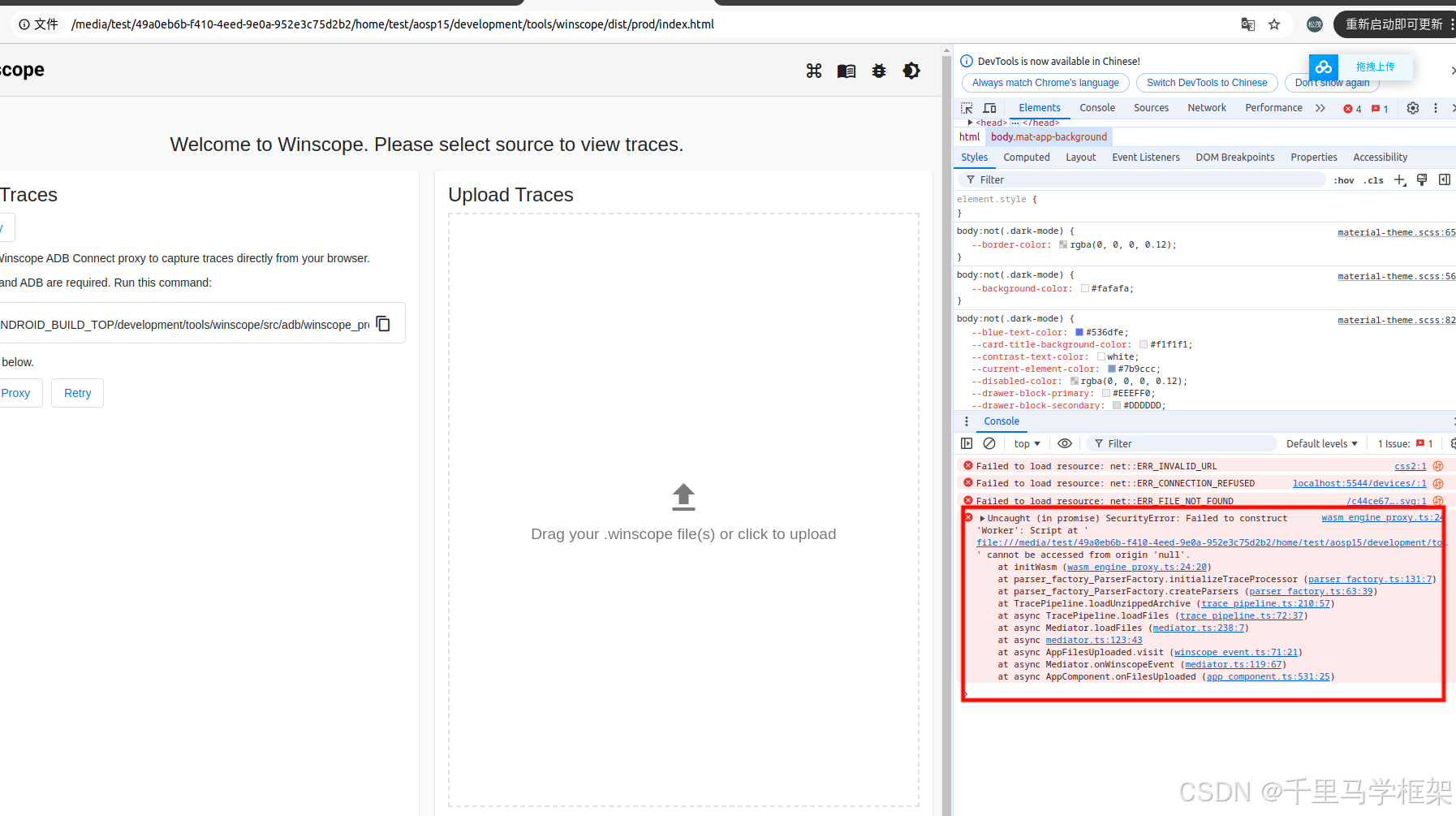Click the #7b9ccc current-element-color swatch
The height and width of the screenshot is (816, 1456).
(x=1112, y=369)
